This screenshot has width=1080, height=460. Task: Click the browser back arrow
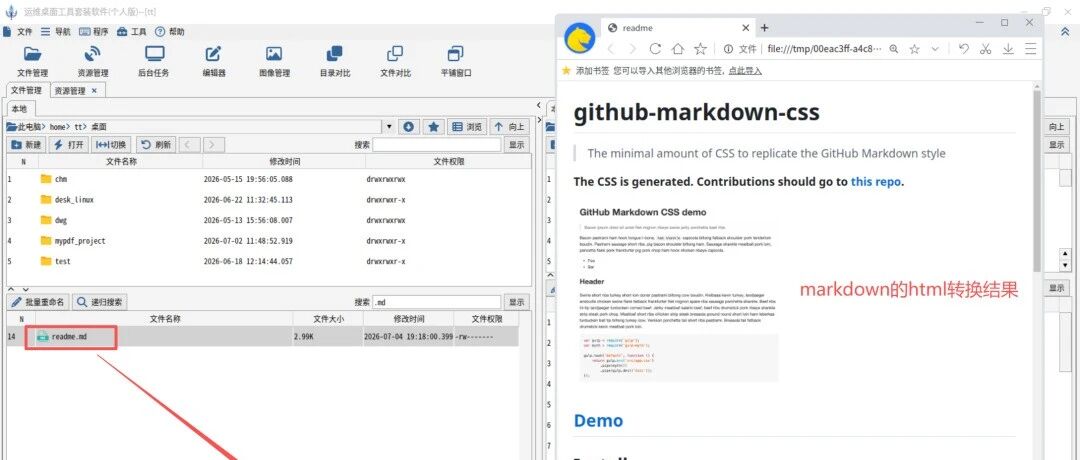tap(611, 49)
